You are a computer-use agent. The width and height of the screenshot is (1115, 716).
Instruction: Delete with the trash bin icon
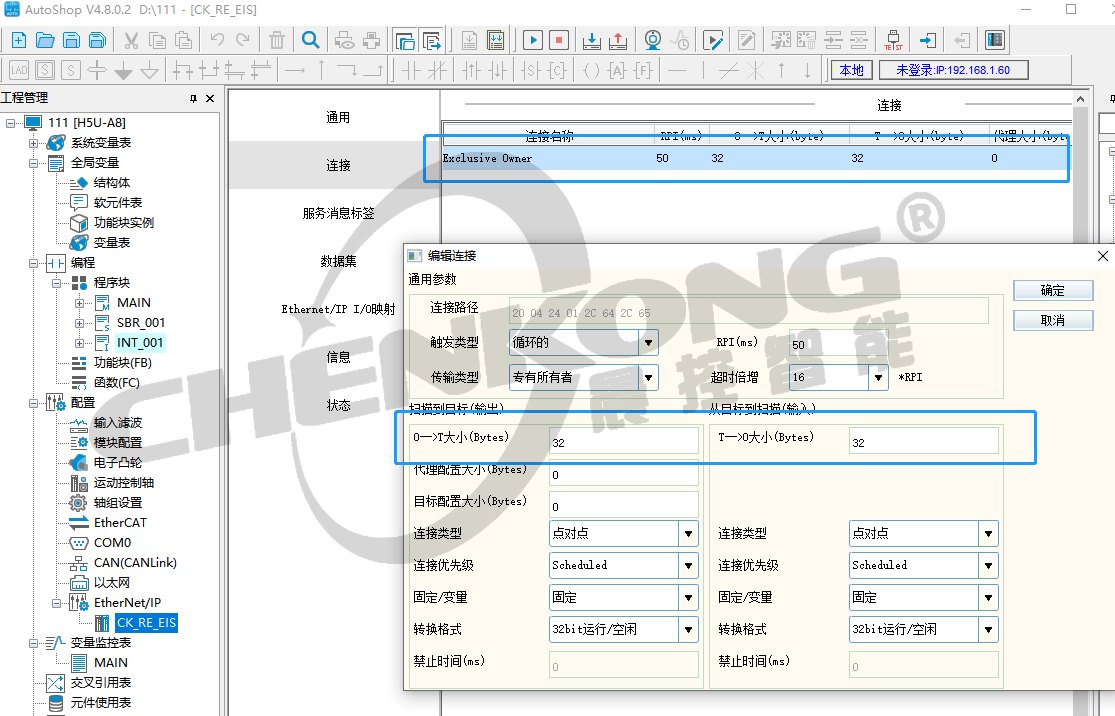277,40
